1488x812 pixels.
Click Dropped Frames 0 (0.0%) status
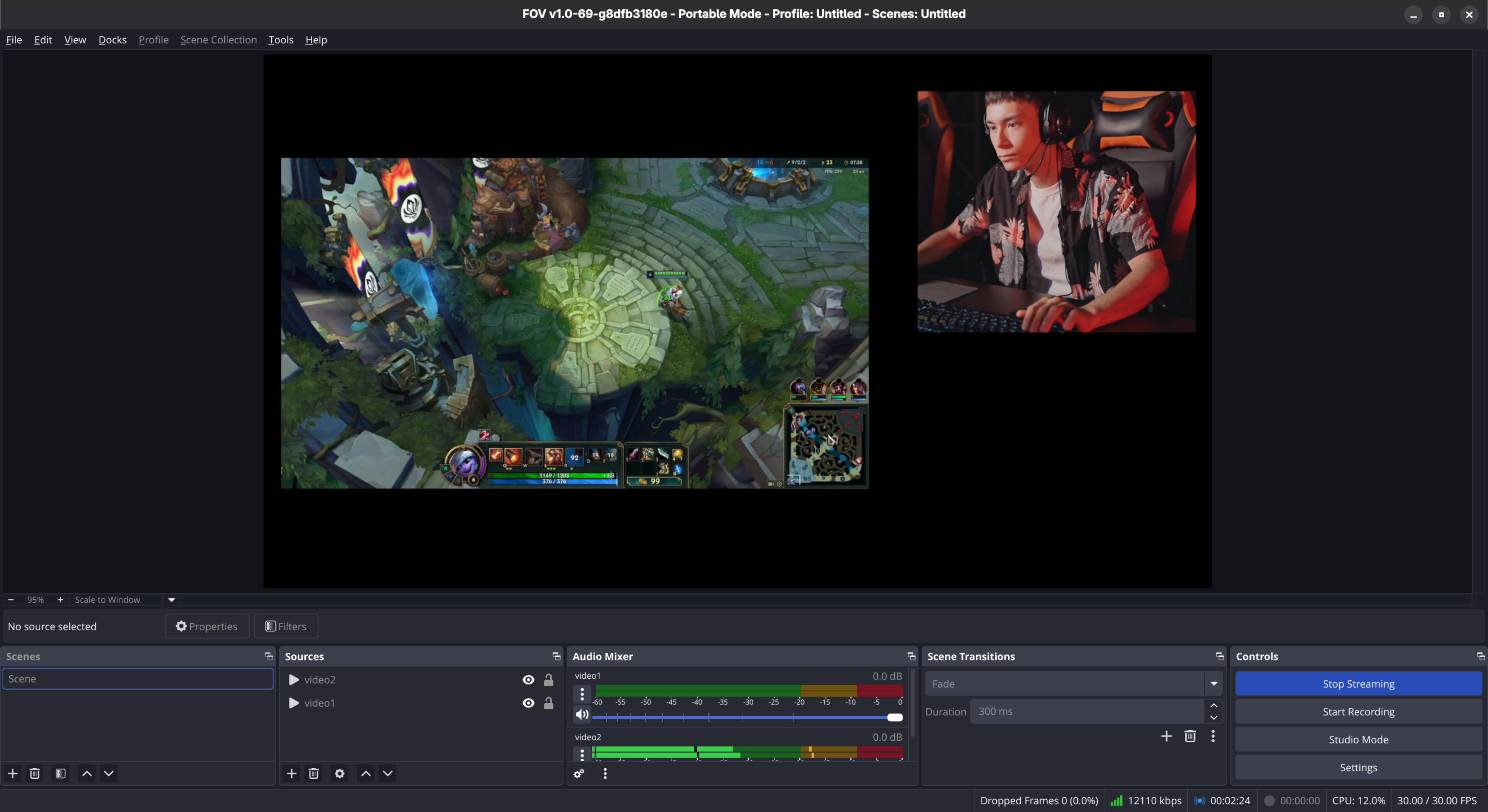point(1038,800)
